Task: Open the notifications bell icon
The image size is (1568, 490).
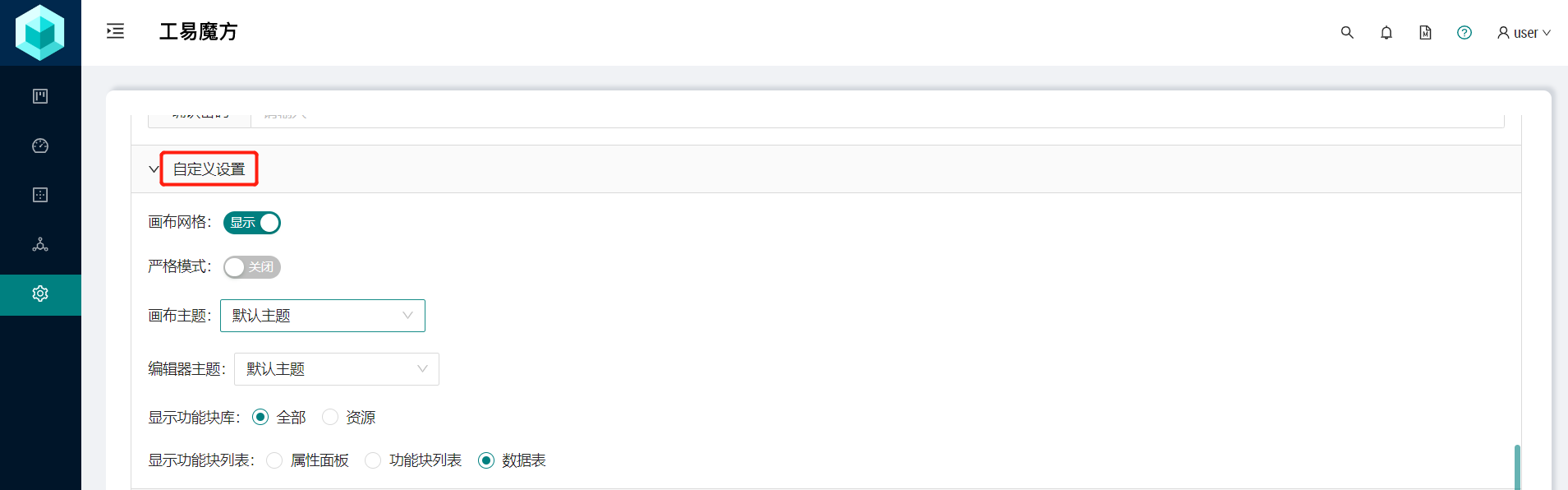Action: point(1386,32)
